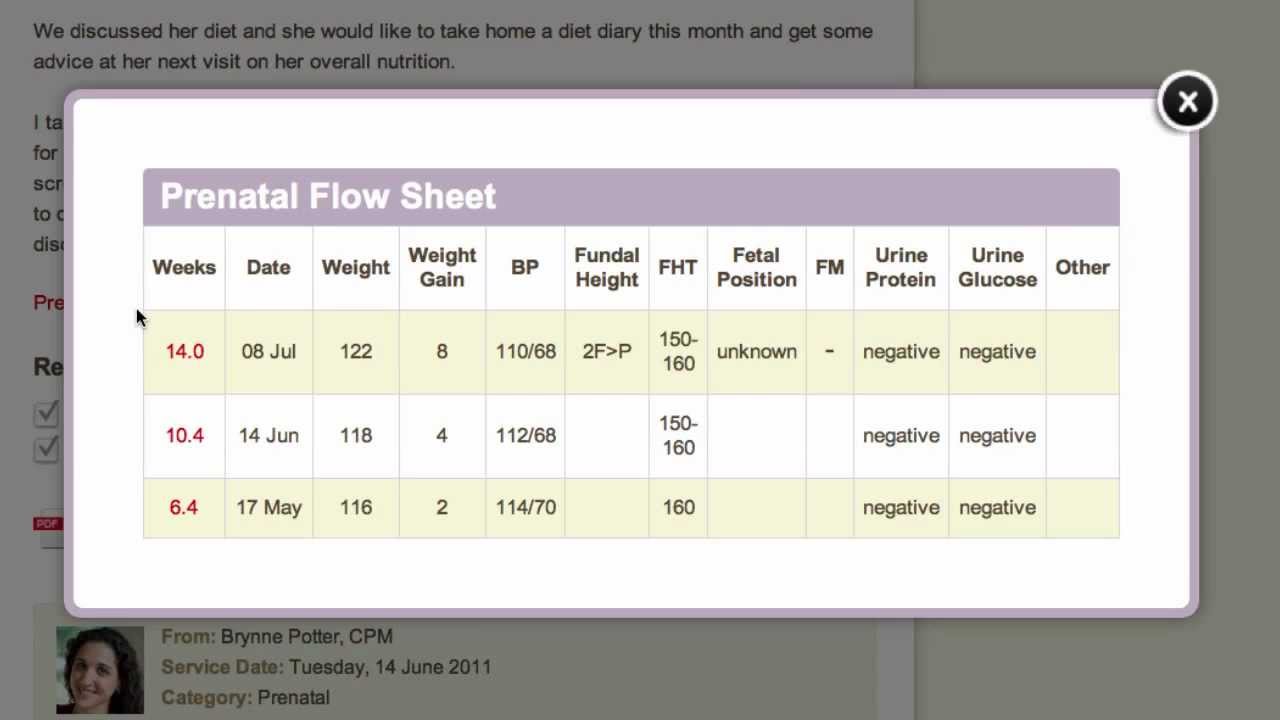This screenshot has width=1280, height=720.
Task: Select the 17 May date cell
Action: click(268, 508)
